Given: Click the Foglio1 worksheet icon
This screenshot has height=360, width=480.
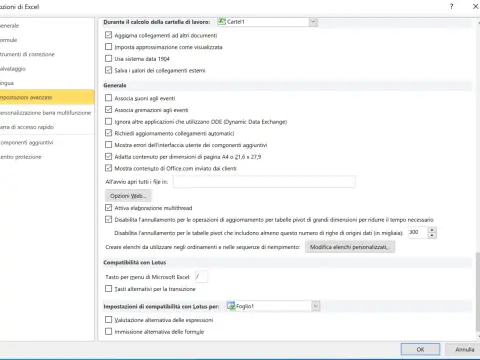Looking at the screenshot, I should point(231,306).
